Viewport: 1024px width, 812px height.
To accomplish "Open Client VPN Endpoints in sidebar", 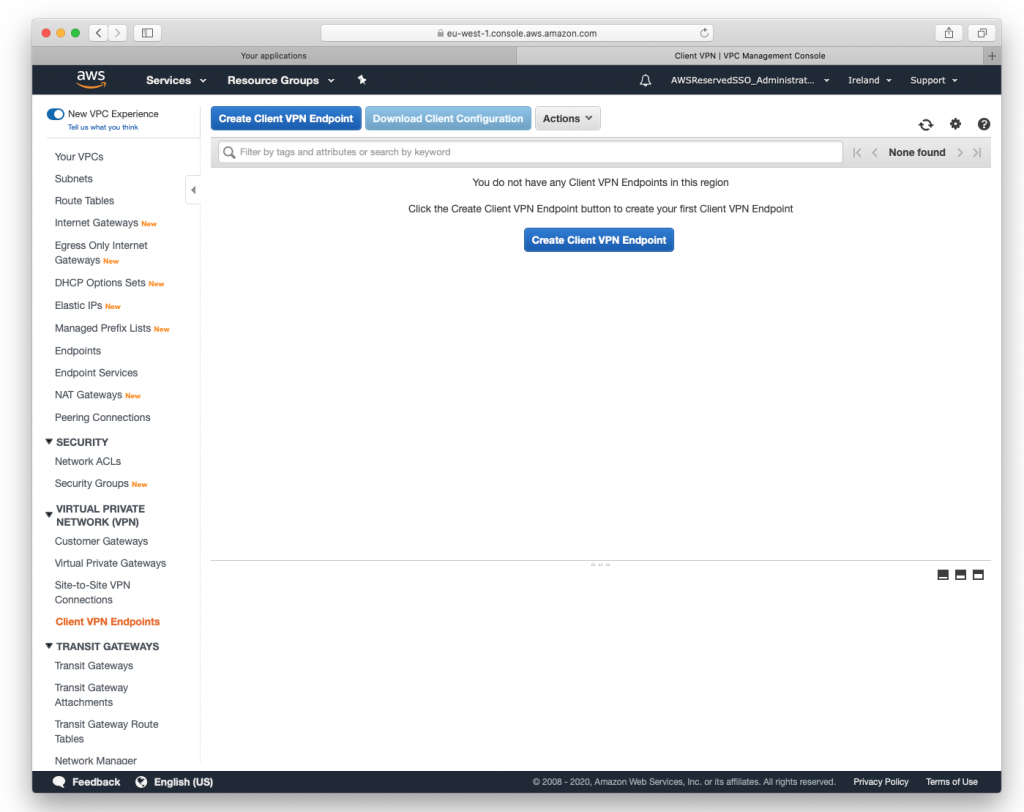I will [x=108, y=622].
